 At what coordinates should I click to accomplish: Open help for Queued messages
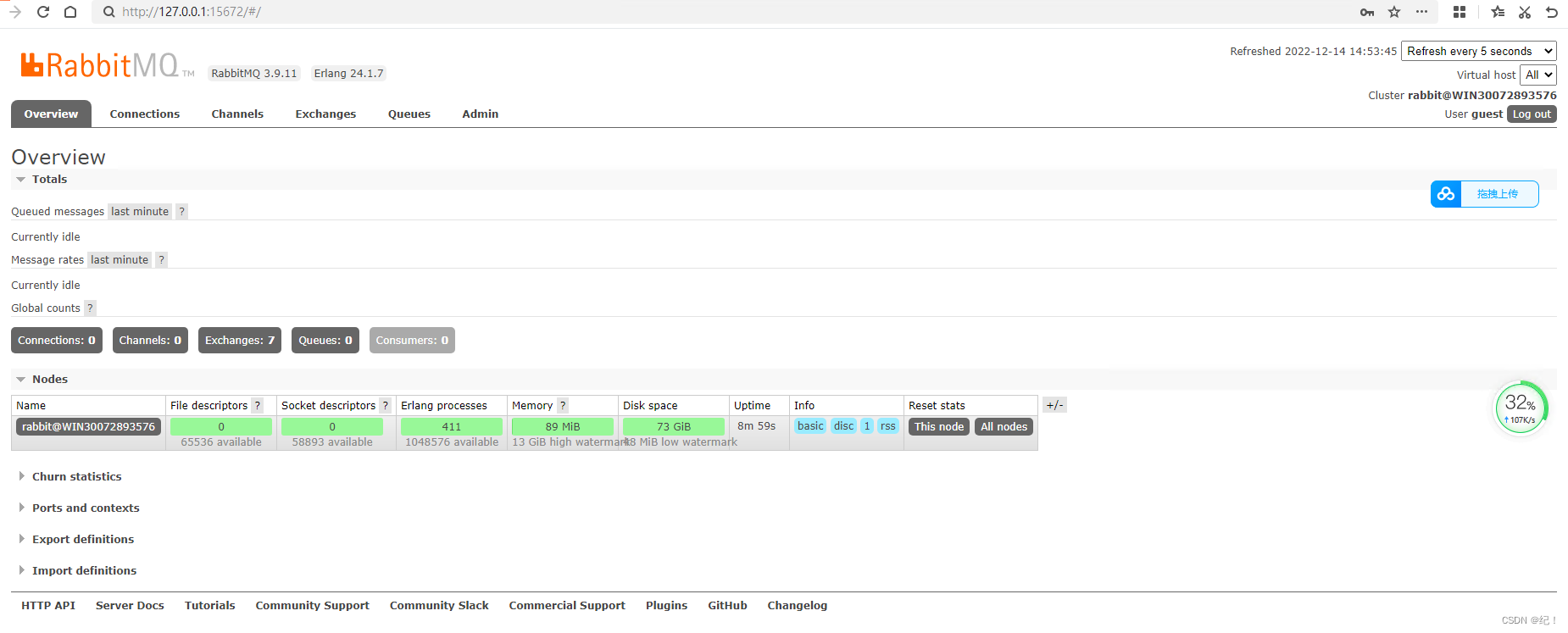181,212
